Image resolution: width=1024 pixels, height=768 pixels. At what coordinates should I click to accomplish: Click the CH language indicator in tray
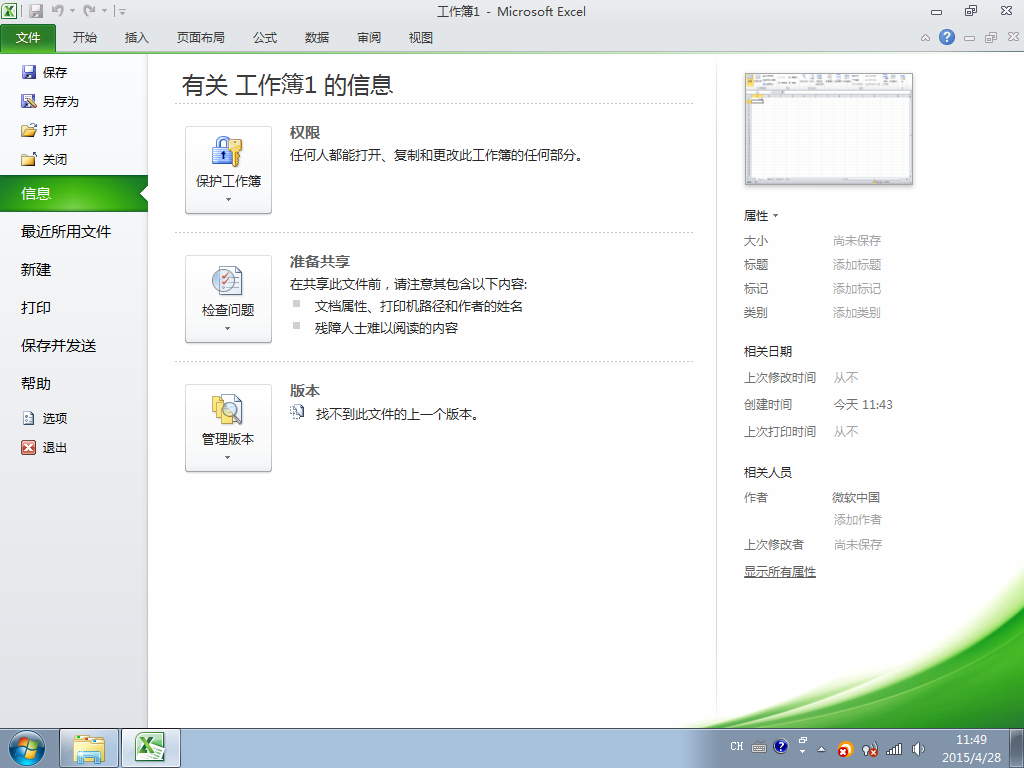[x=737, y=746]
